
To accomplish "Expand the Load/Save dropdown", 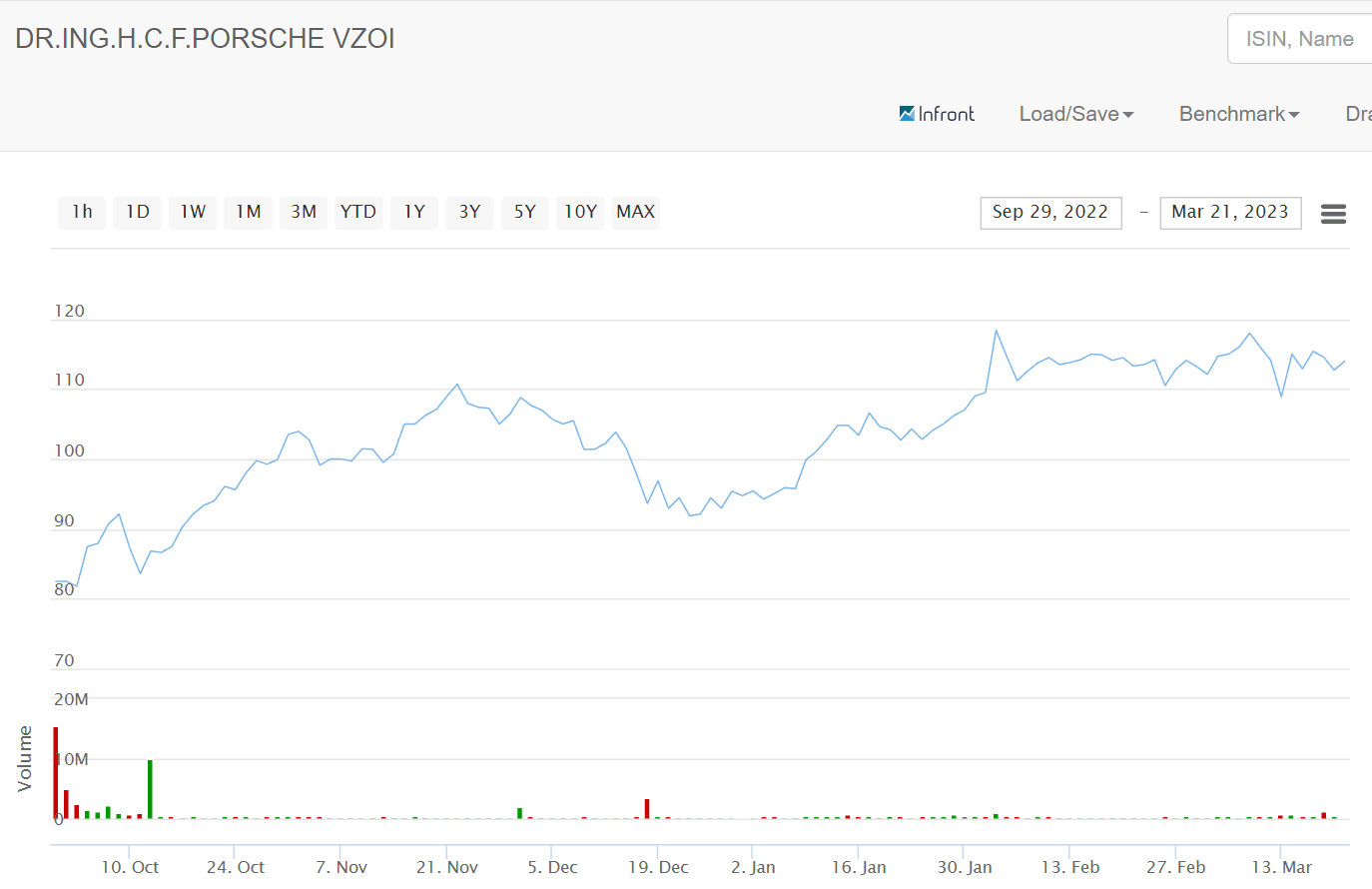I will (1076, 114).
